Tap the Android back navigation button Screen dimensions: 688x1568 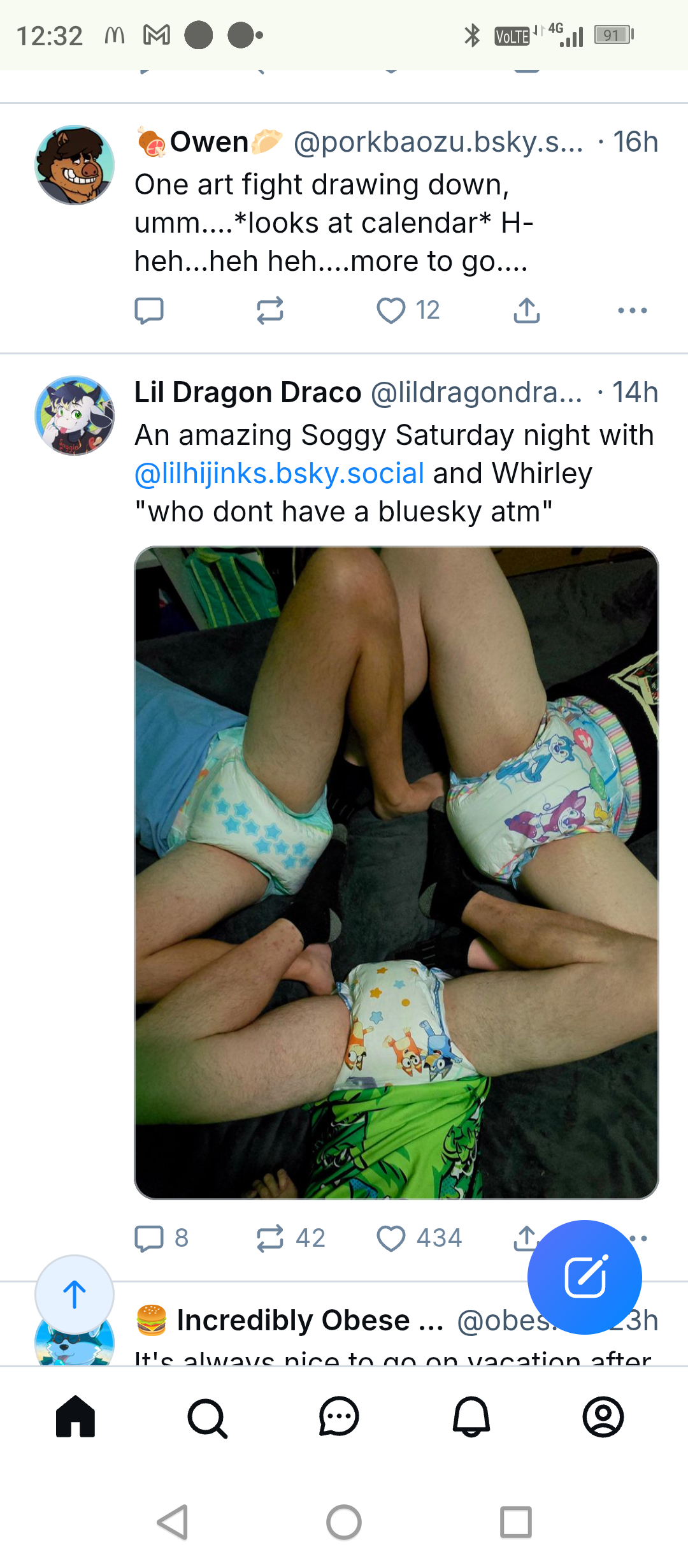pyautogui.click(x=173, y=1522)
